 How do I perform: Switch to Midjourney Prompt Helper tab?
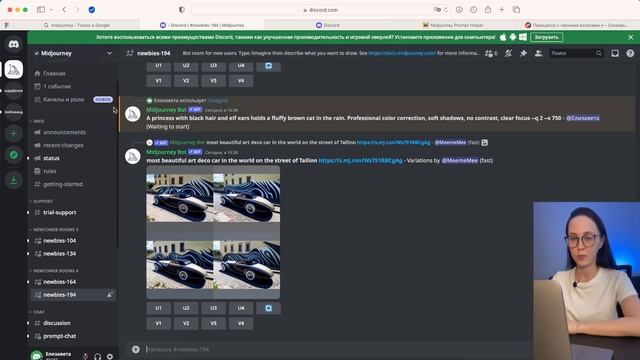453,25
